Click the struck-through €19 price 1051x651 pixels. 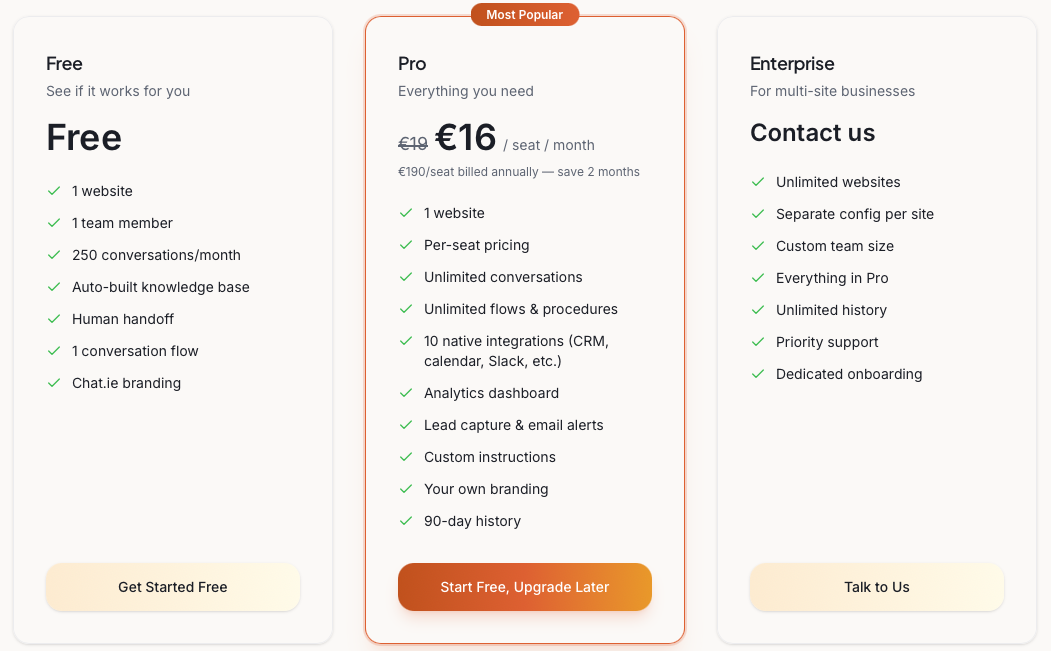coord(412,144)
